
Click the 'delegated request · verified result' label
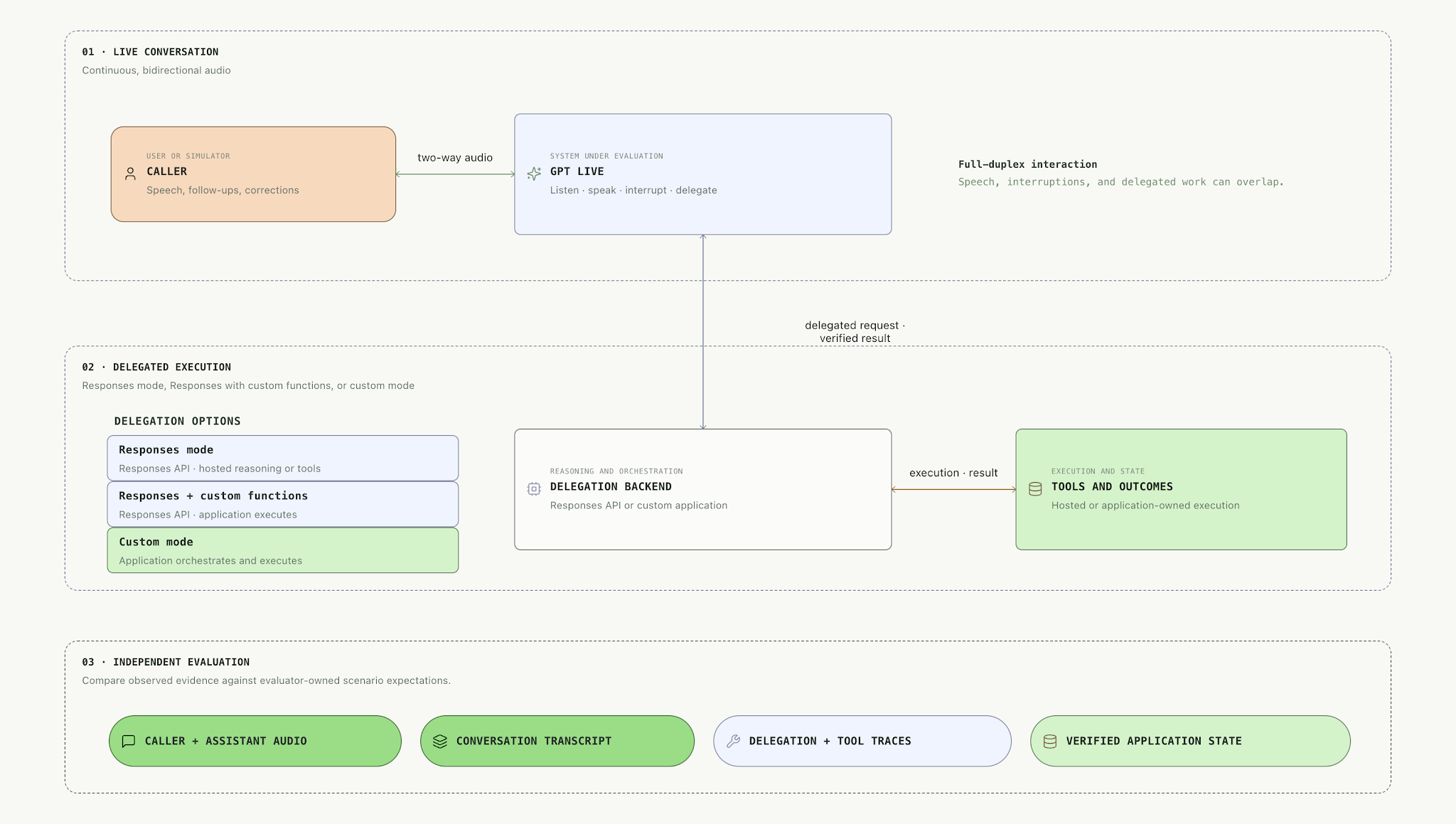(x=855, y=332)
